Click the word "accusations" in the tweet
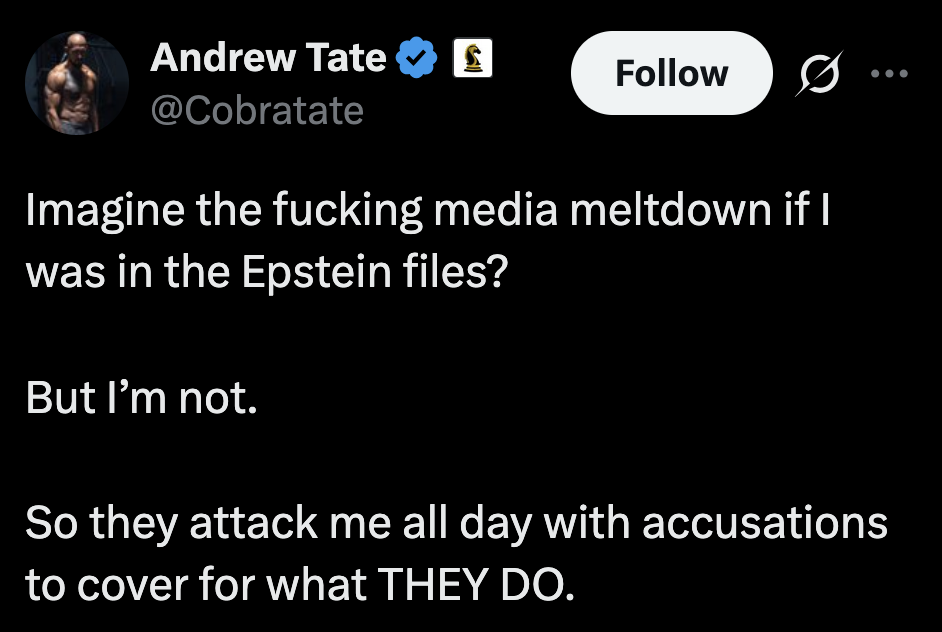Viewport: 942px width, 632px height. click(x=765, y=523)
